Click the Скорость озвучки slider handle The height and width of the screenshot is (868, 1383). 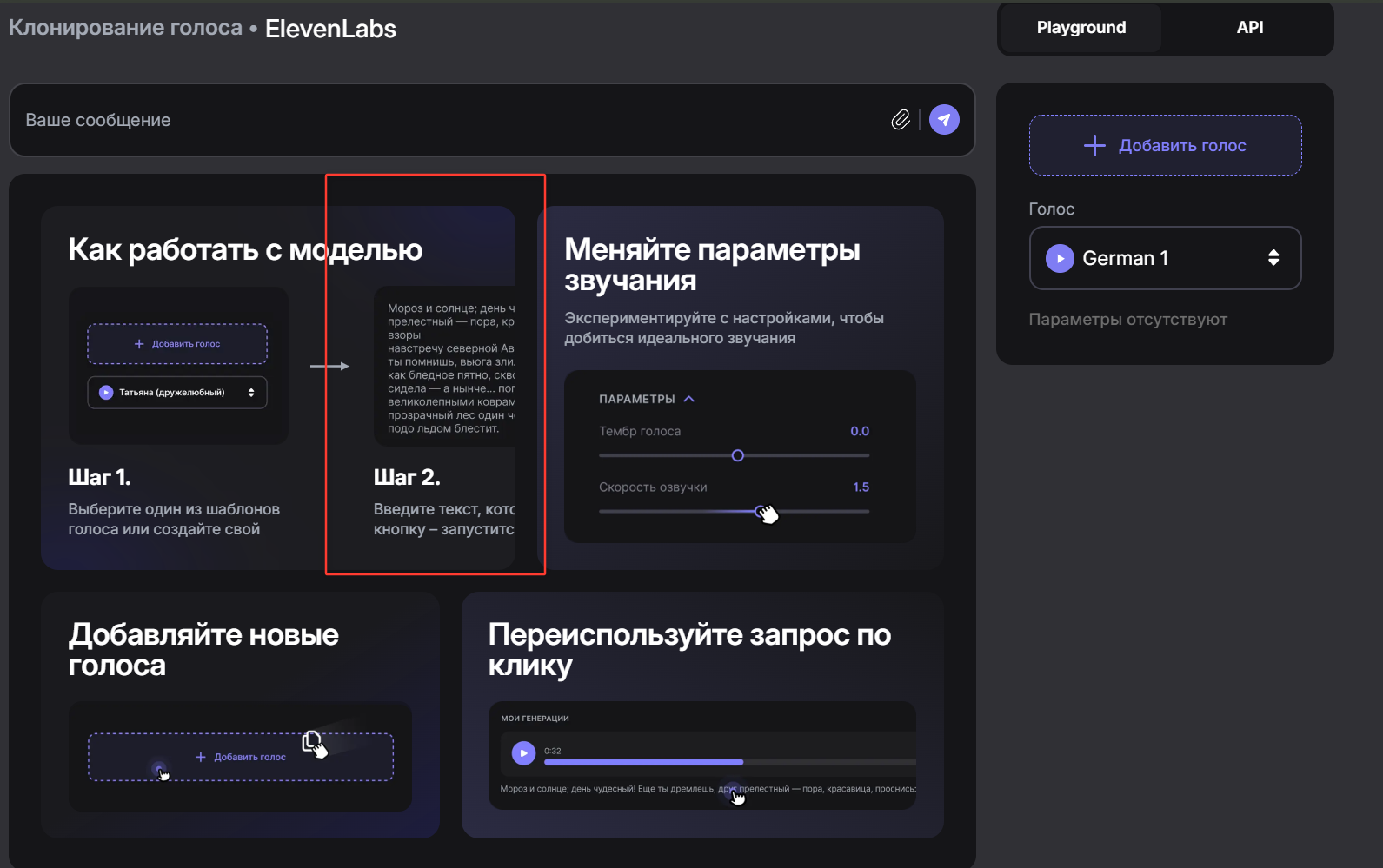click(761, 511)
